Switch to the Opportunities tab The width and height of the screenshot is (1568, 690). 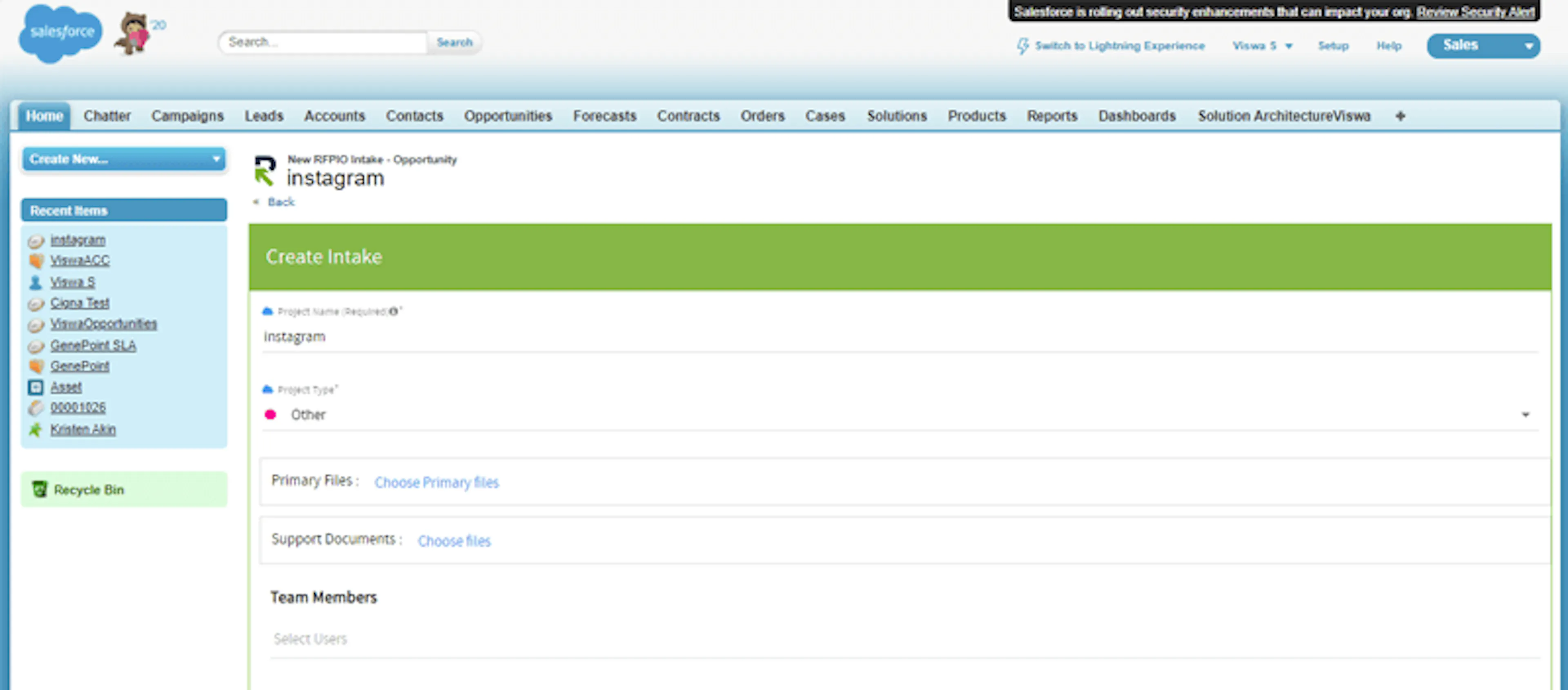508,116
